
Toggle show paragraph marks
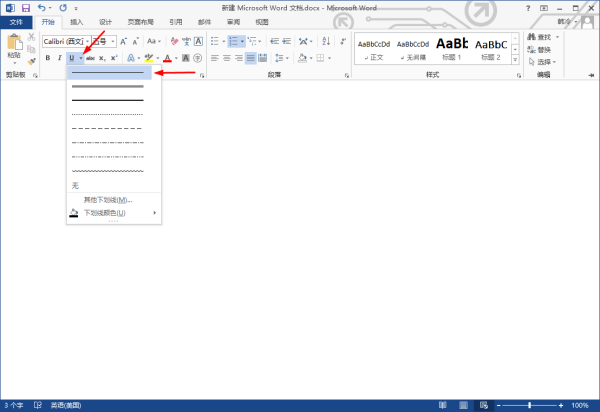343,41
